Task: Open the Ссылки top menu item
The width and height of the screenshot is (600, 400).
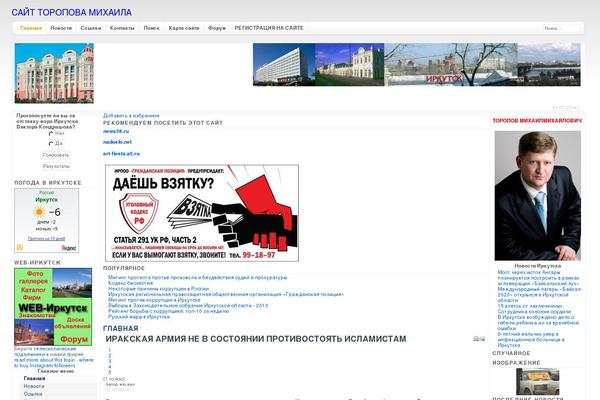Action: (91, 28)
